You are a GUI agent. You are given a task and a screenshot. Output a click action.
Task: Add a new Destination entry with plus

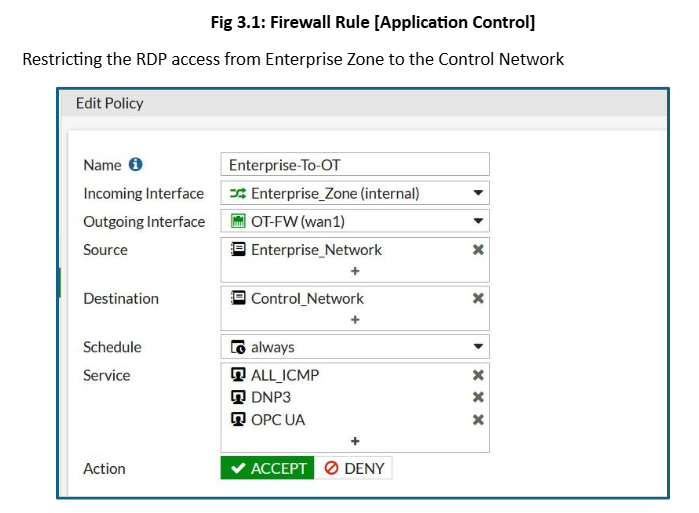coord(355,319)
